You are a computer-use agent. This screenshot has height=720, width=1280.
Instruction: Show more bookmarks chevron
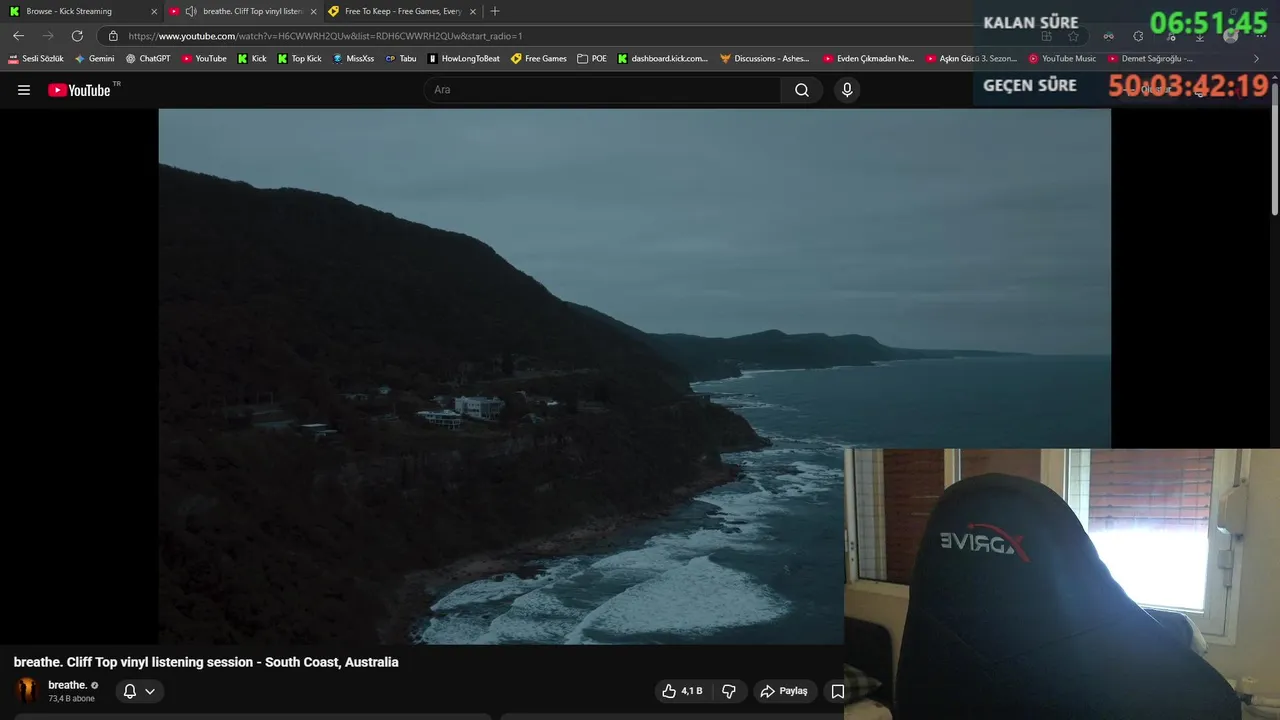point(1257,59)
